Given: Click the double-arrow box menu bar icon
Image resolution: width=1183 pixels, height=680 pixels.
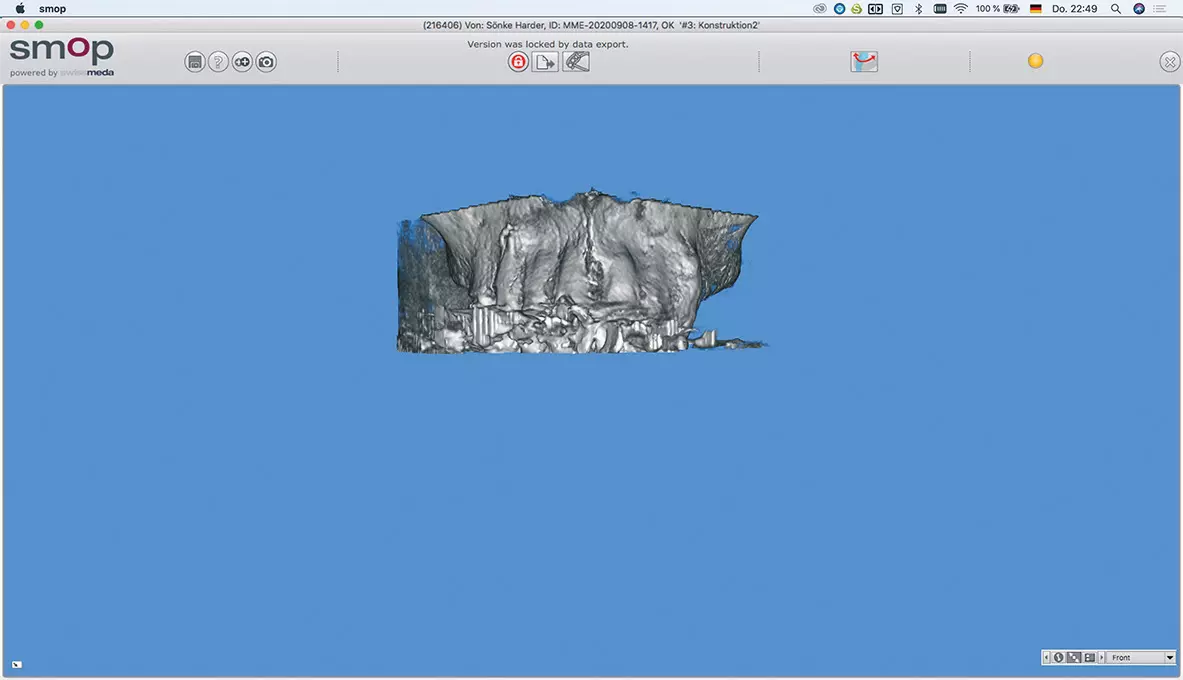Looking at the screenshot, I should tap(875, 9).
